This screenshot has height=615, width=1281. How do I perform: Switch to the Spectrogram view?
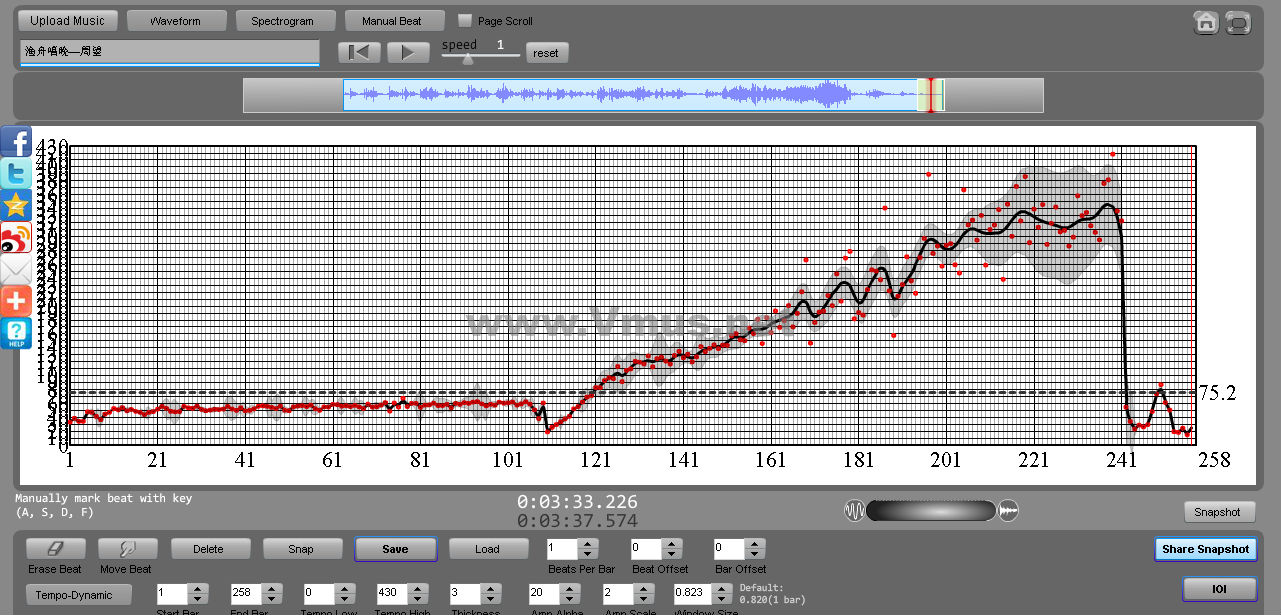[x=282, y=20]
